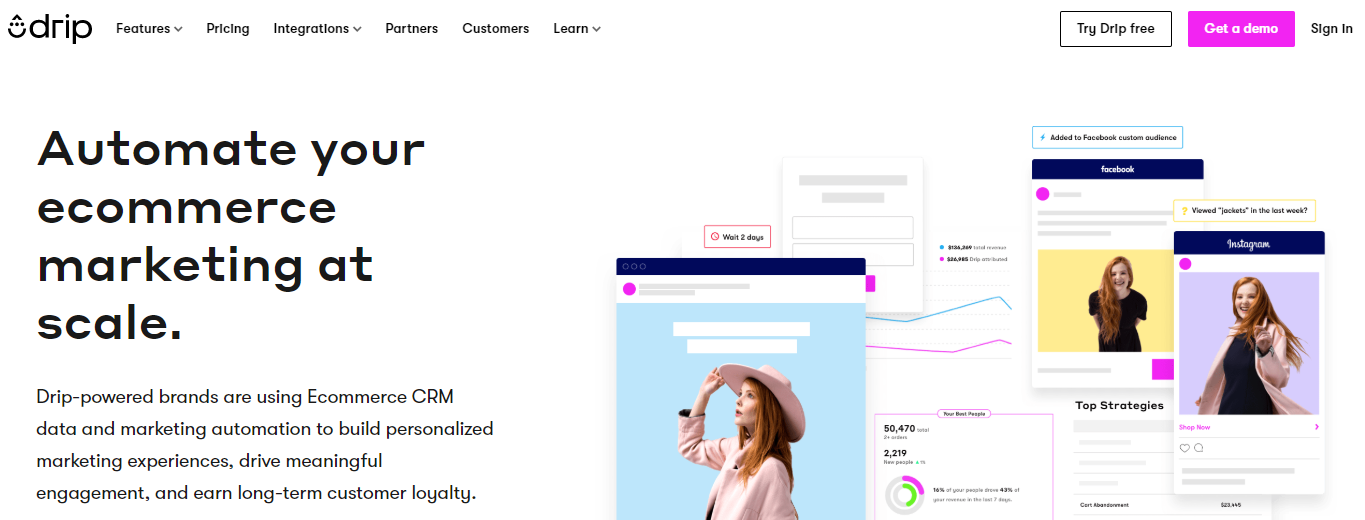This screenshot has width=1365, height=520.
Task: Click the Automate your ecommerce marketing headline
Action: [231, 236]
